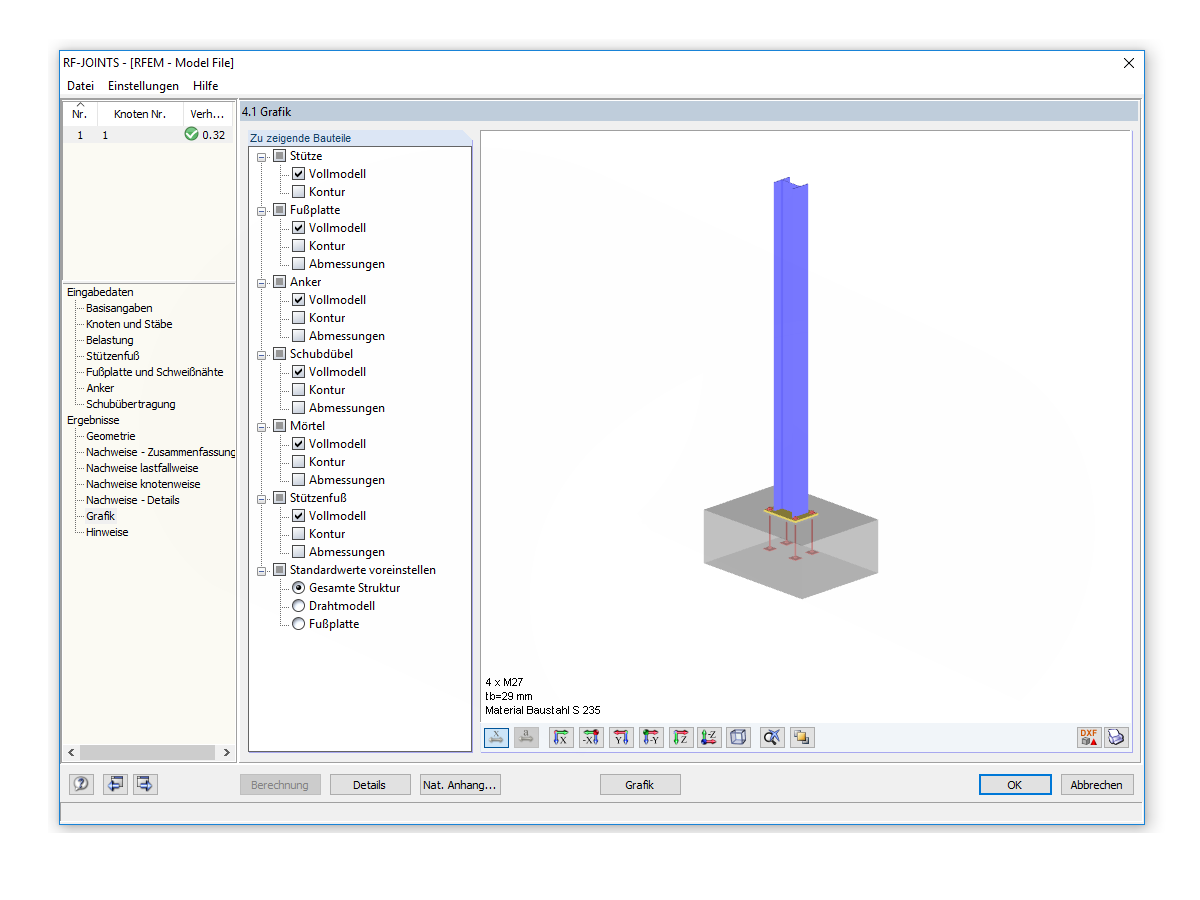This screenshot has height=900, width=1200.
Task: Collapse the Stütze tree branch
Action: pos(262,155)
